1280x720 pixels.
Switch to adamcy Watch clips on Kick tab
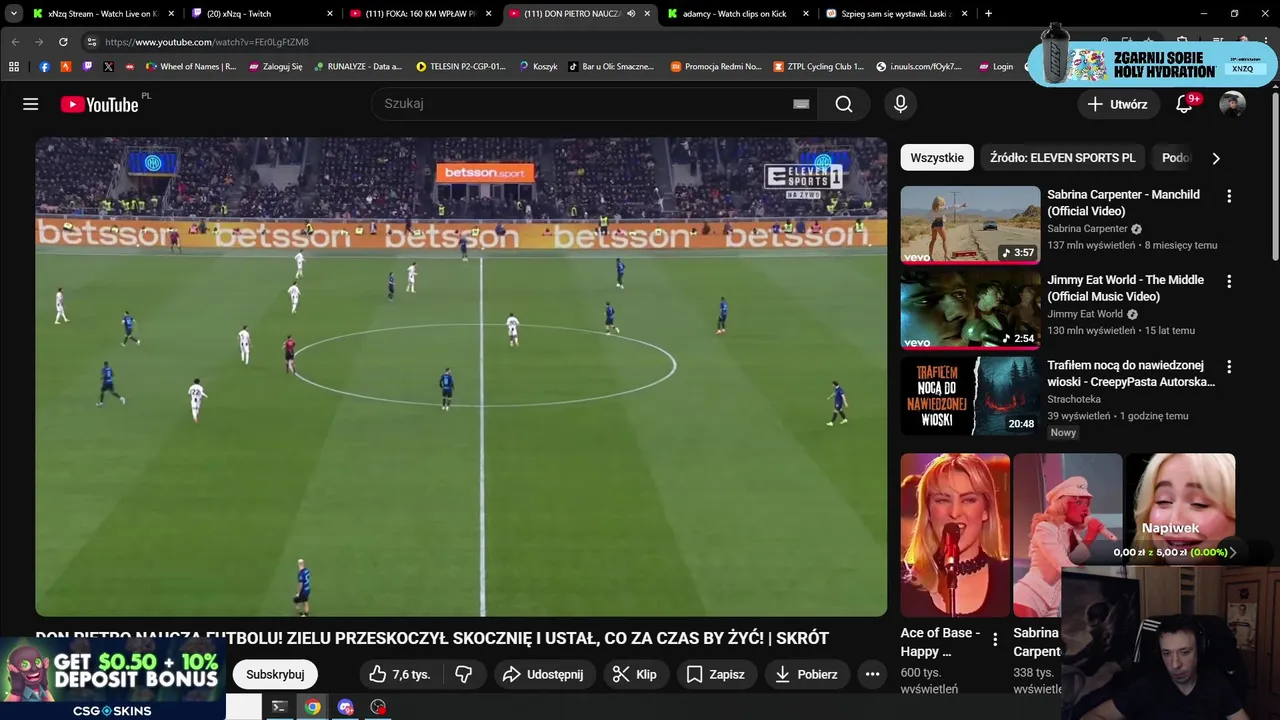click(x=738, y=14)
